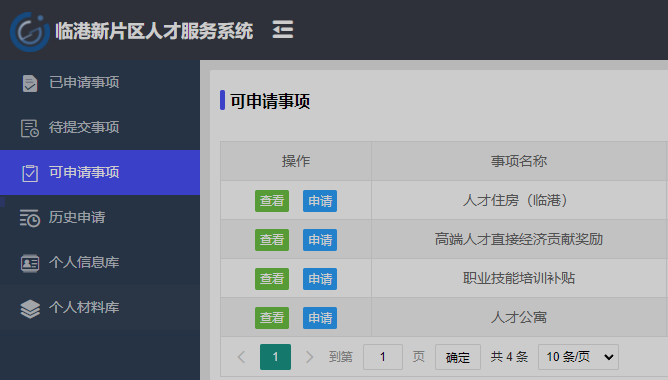Click the 人才公寓 cell text

[x=518, y=317]
